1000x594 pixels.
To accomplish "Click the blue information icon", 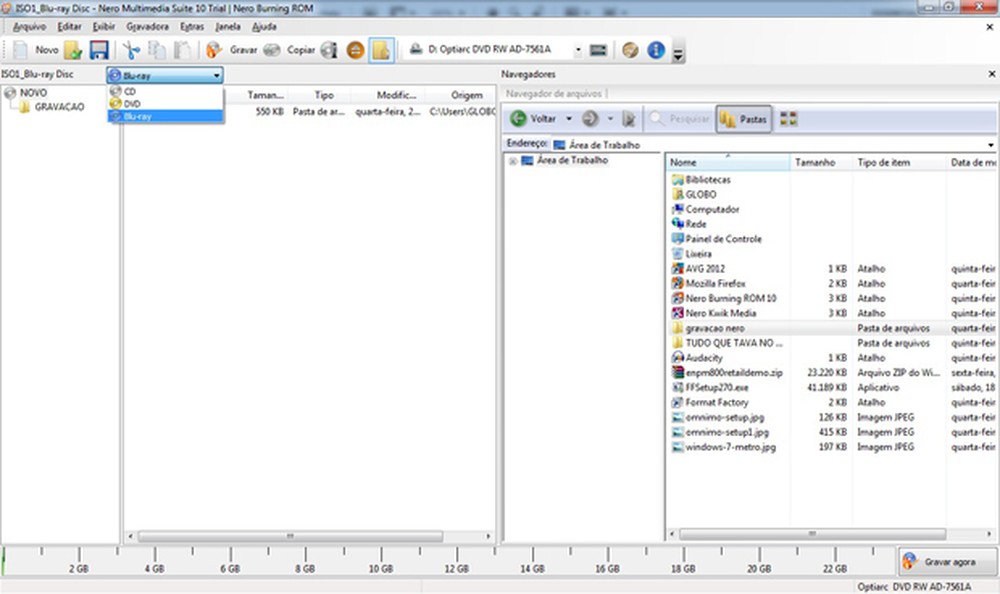I will (656, 50).
